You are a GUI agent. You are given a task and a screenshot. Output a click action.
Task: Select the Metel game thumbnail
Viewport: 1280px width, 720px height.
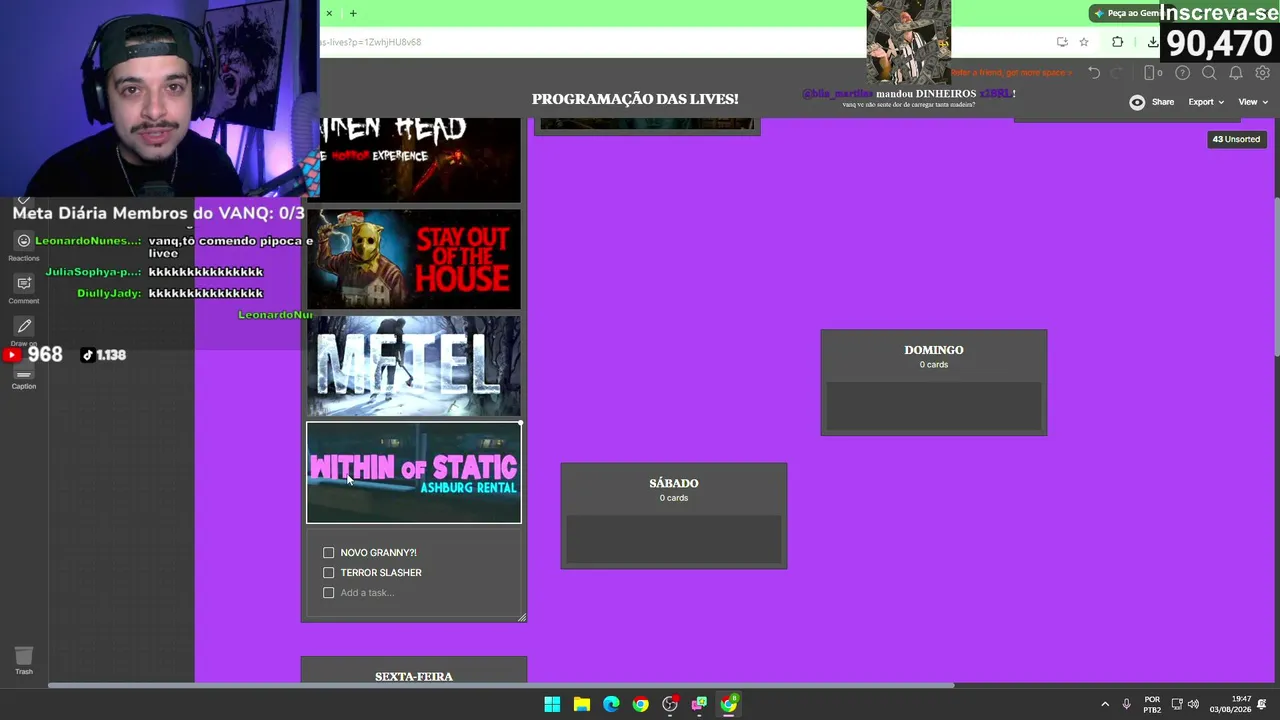(414, 366)
